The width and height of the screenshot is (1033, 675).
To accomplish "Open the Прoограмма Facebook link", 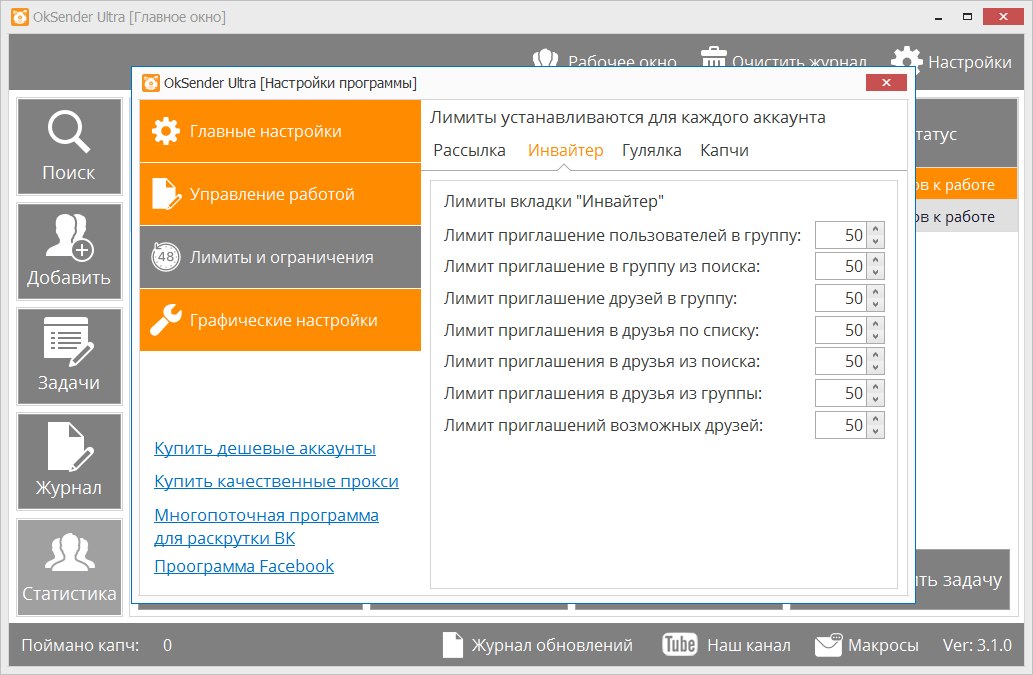I will tap(244, 566).
